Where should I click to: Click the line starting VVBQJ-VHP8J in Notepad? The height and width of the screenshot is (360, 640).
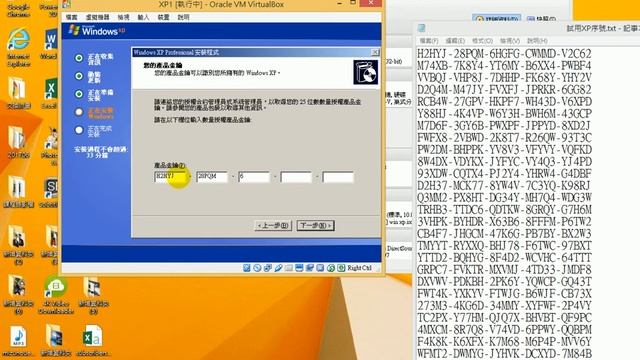click(504, 78)
